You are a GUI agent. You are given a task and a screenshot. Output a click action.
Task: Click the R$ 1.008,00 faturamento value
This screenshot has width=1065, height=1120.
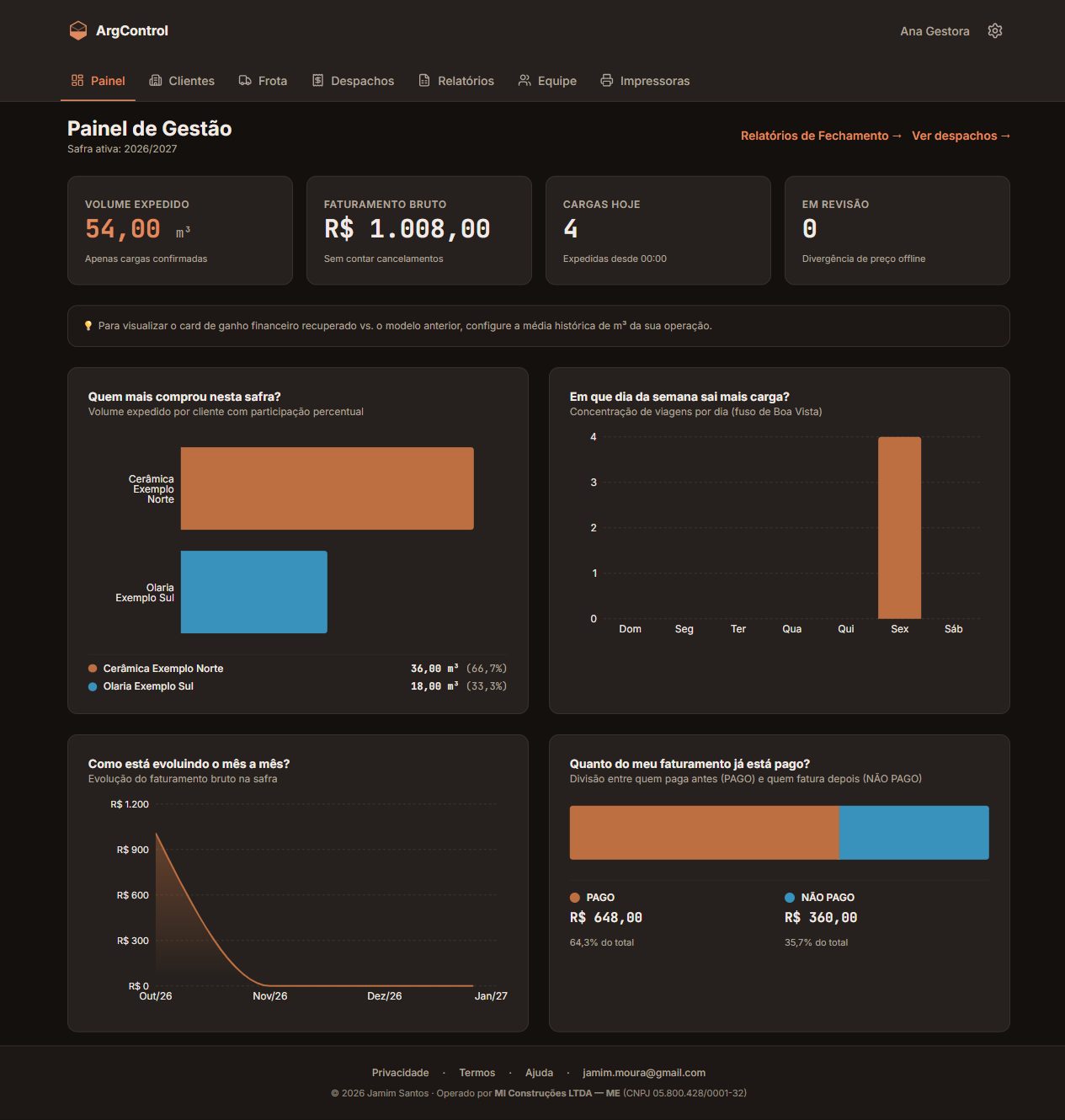pos(407,229)
